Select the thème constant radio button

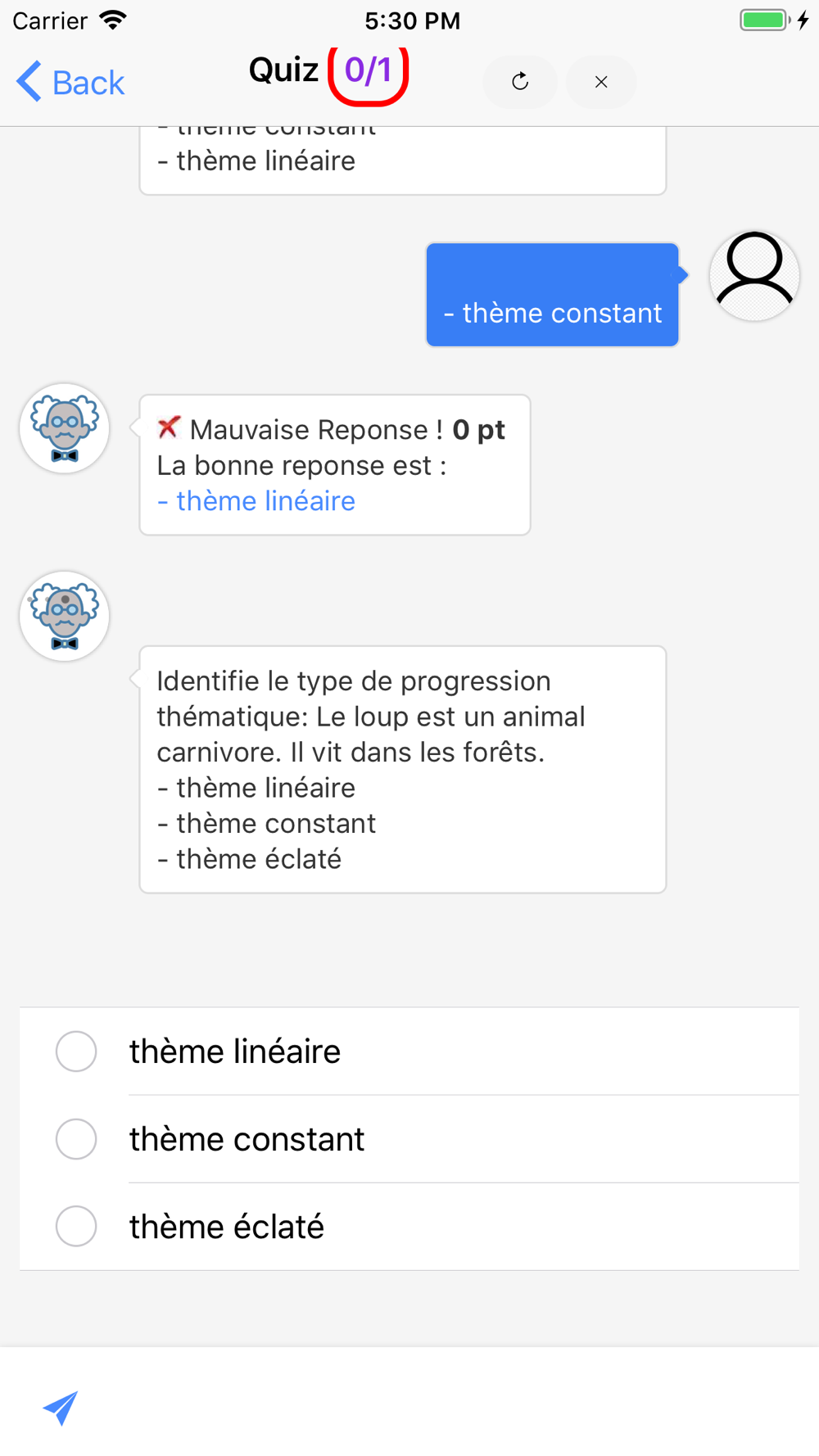[76, 1139]
